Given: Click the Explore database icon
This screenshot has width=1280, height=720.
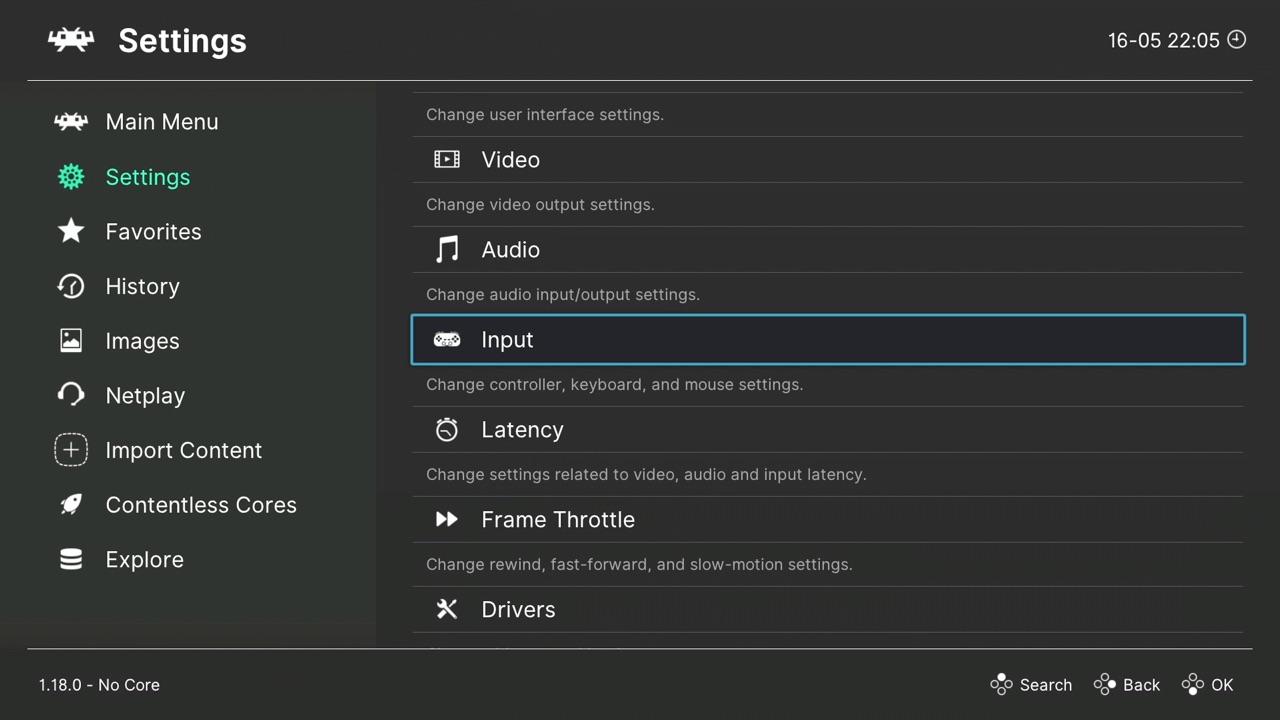Looking at the screenshot, I should [71, 559].
